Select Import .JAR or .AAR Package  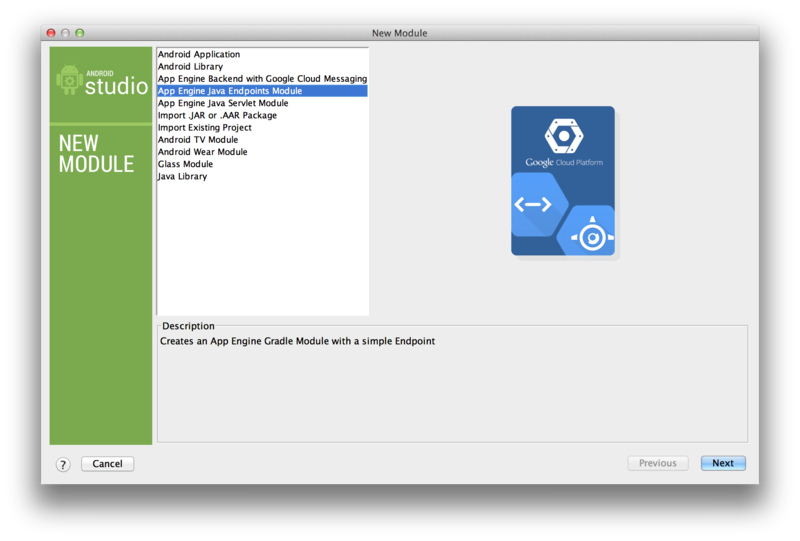point(262,115)
